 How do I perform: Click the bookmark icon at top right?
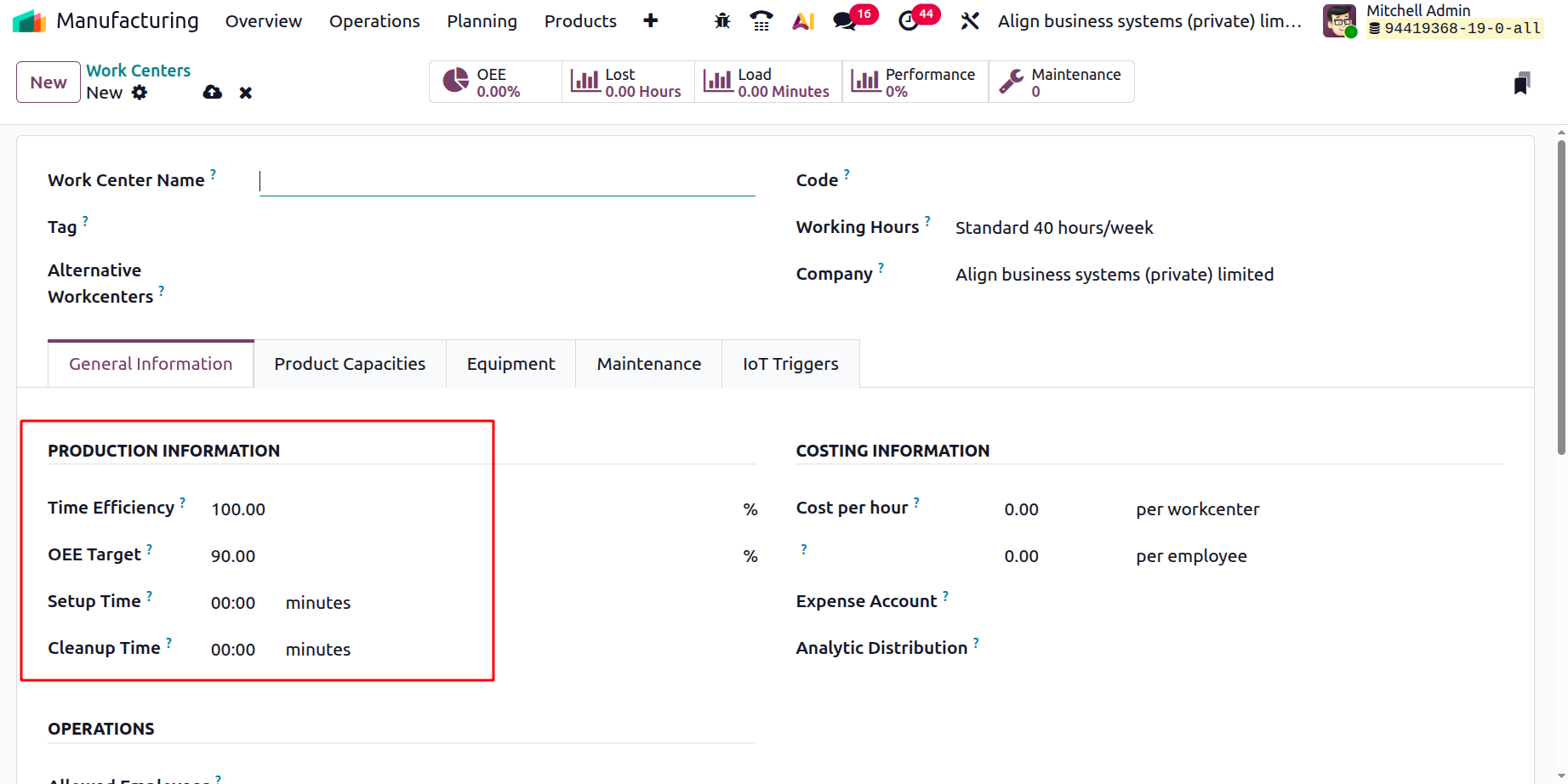pyautogui.click(x=1522, y=83)
